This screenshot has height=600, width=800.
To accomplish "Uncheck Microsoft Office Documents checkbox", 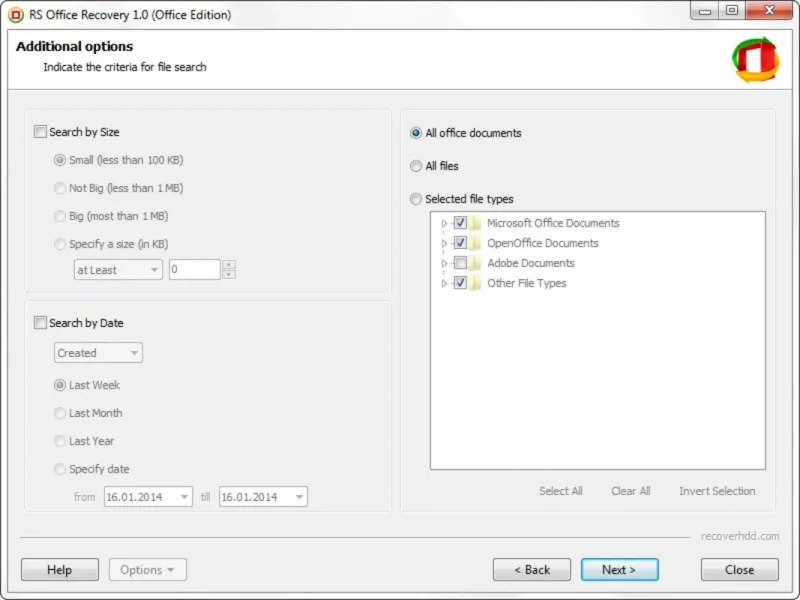I will (x=460, y=222).
